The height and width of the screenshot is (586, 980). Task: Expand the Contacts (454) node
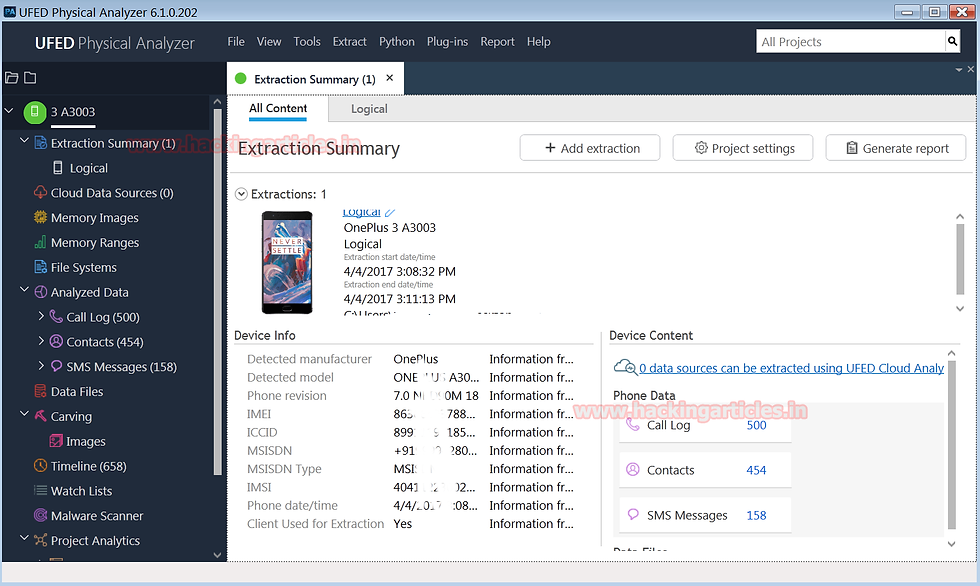click(x=41, y=340)
